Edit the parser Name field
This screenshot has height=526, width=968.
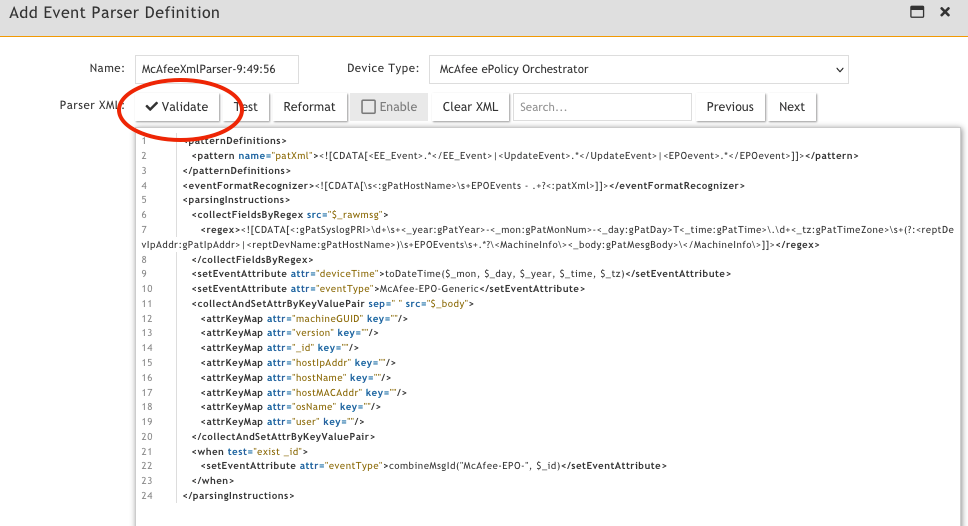pyautogui.click(x=217, y=69)
